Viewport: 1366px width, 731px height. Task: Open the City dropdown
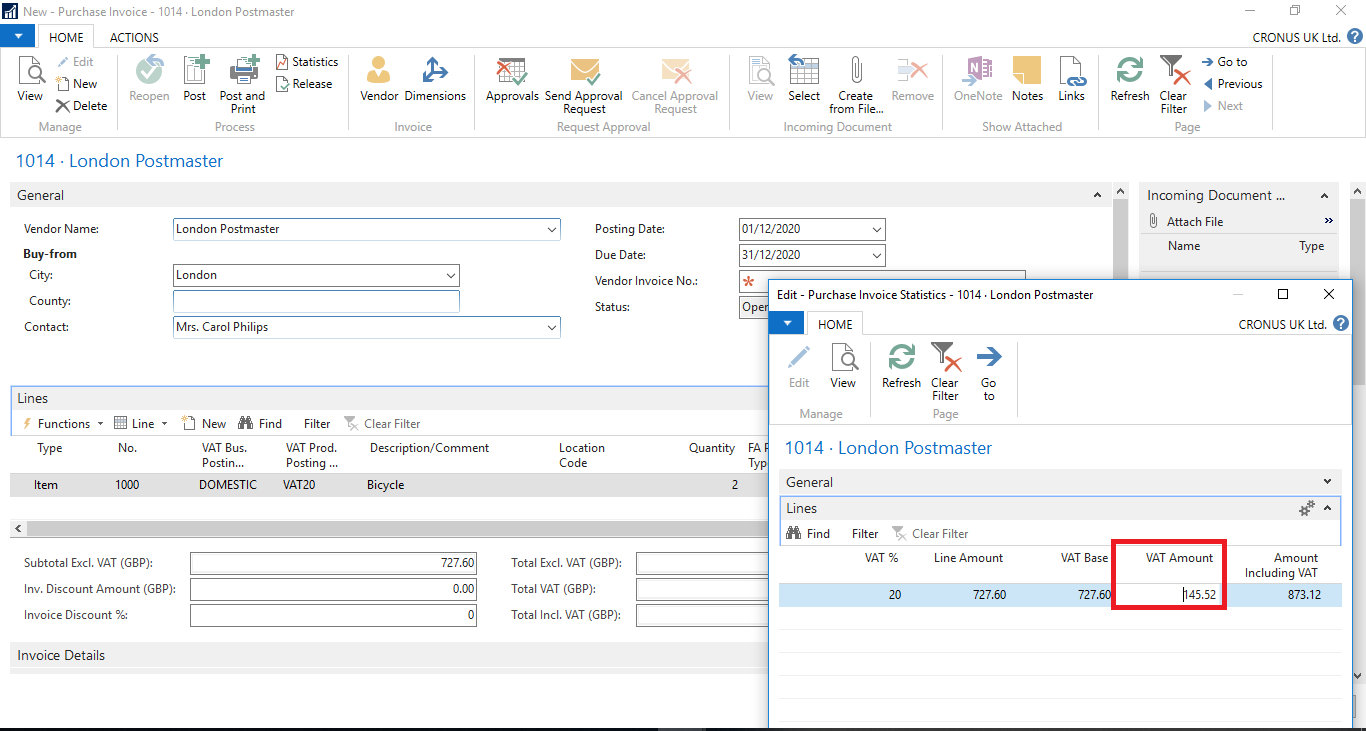pos(451,275)
